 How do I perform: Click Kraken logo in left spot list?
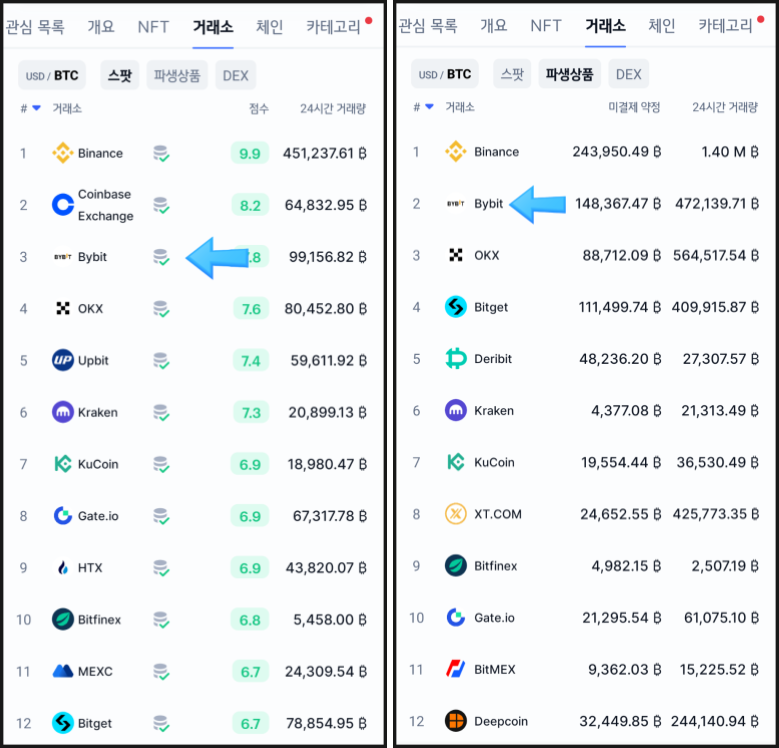pyautogui.click(x=63, y=412)
